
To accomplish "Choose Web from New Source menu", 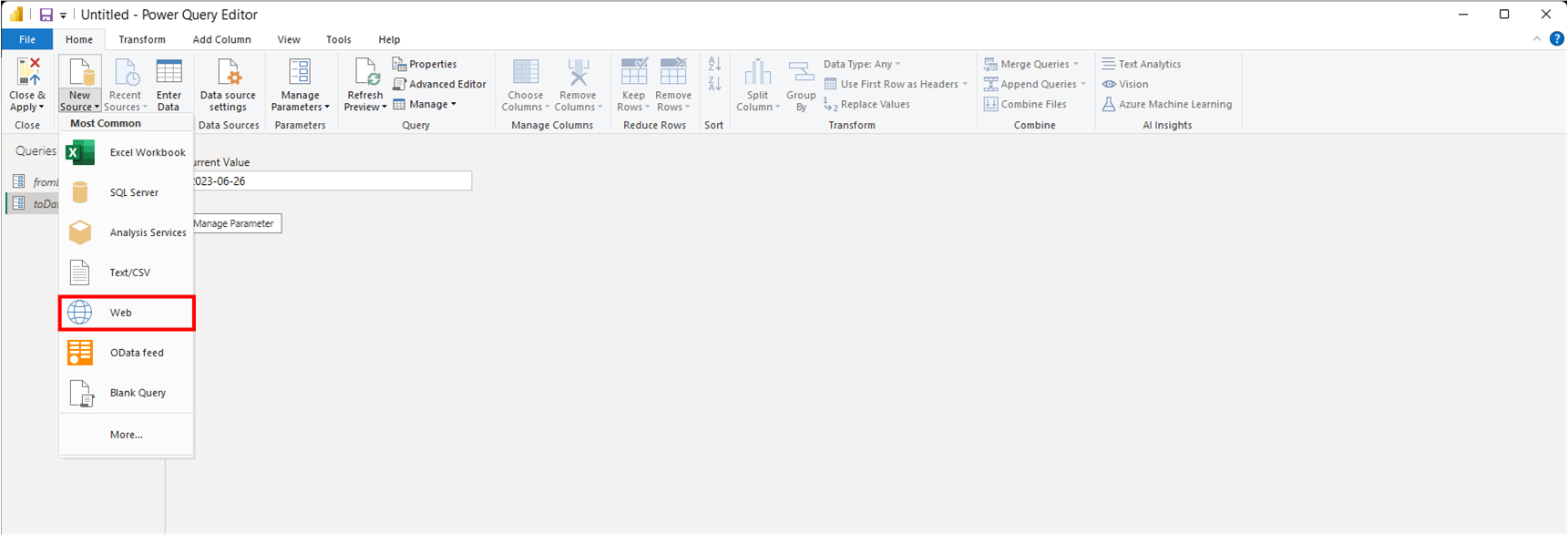I will click(x=127, y=313).
